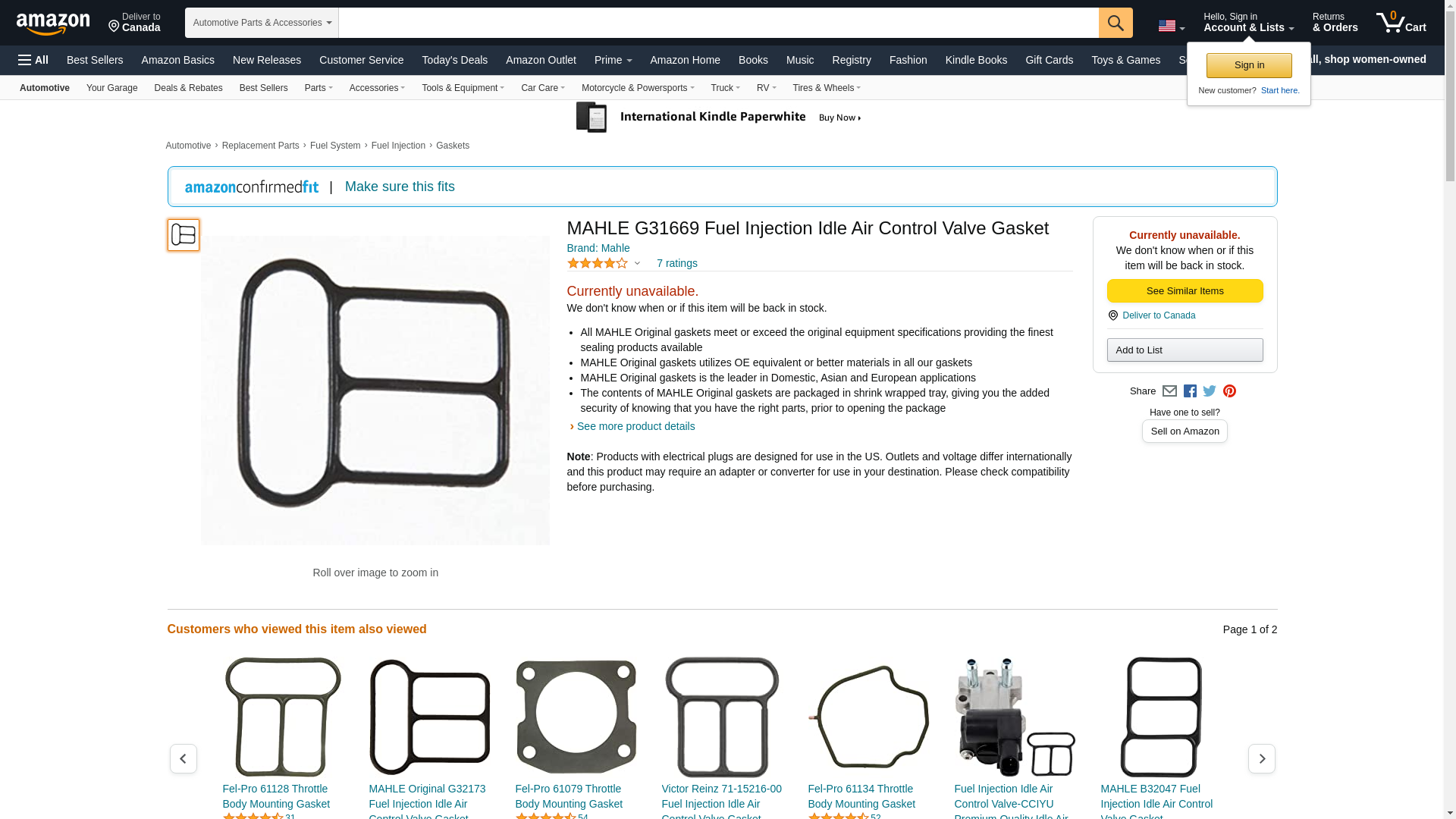Open Today's Deals in the navigation bar
This screenshot has width=1456, height=819.
click(x=454, y=60)
